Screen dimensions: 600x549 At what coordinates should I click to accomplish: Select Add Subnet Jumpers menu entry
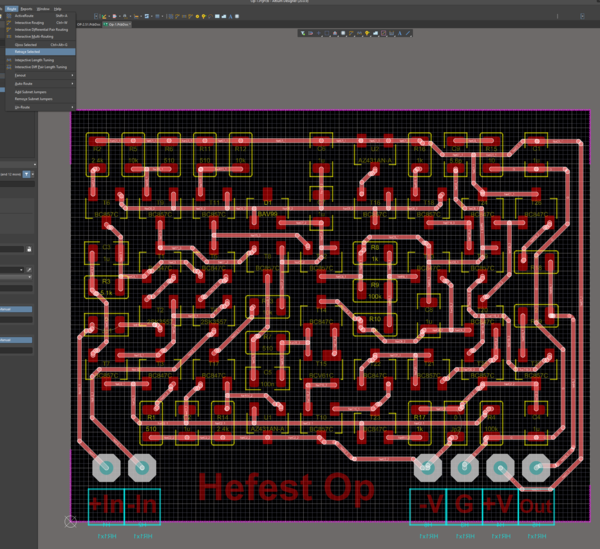coord(41,92)
